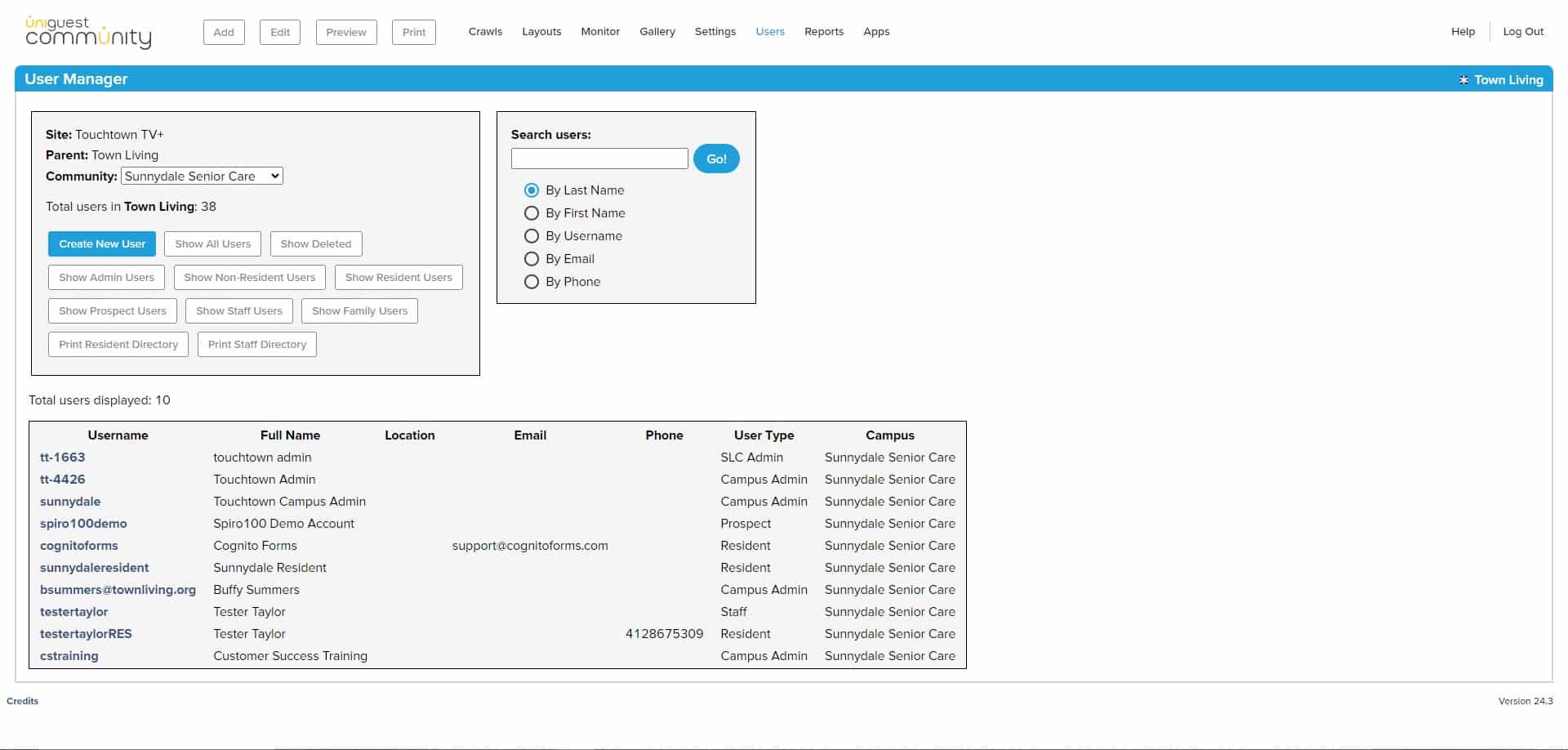This screenshot has height=750, width=1568.
Task: Open the Layouts menu
Action: tap(541, 32)
